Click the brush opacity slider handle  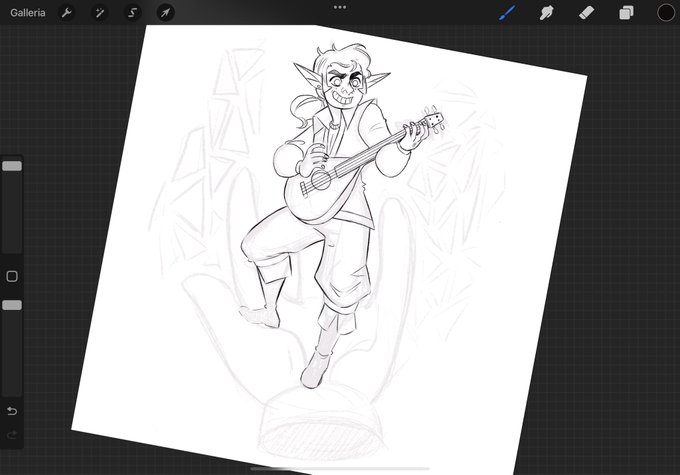point(12,305)
